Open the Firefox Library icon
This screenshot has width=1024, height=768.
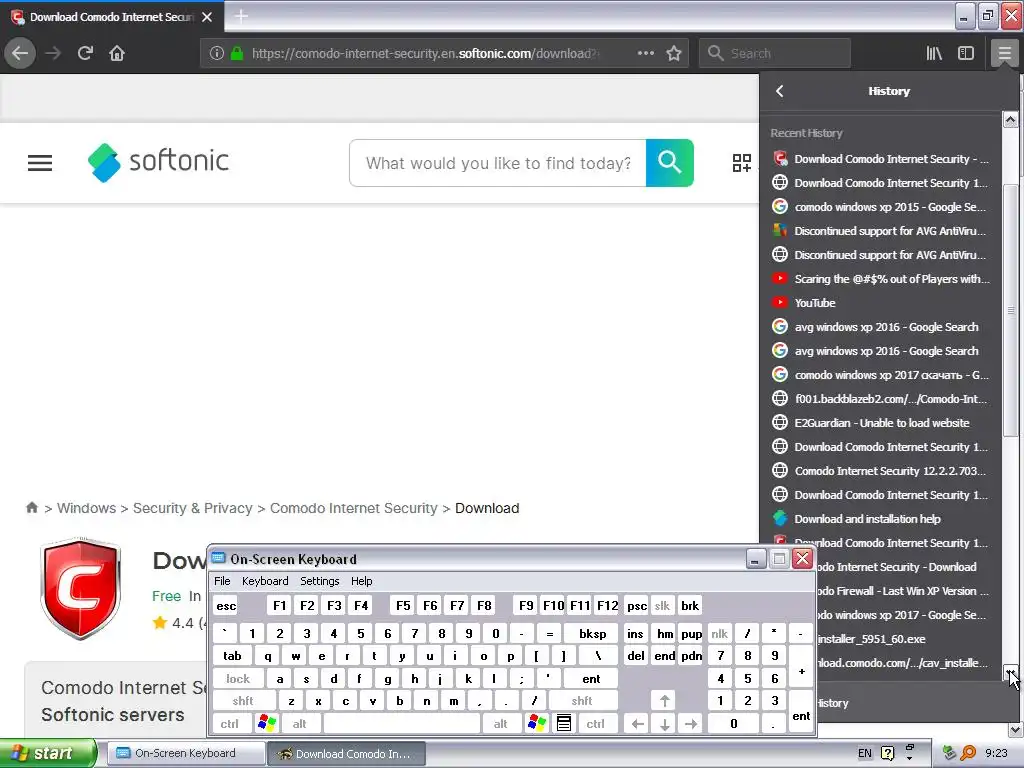pos(934,54)
